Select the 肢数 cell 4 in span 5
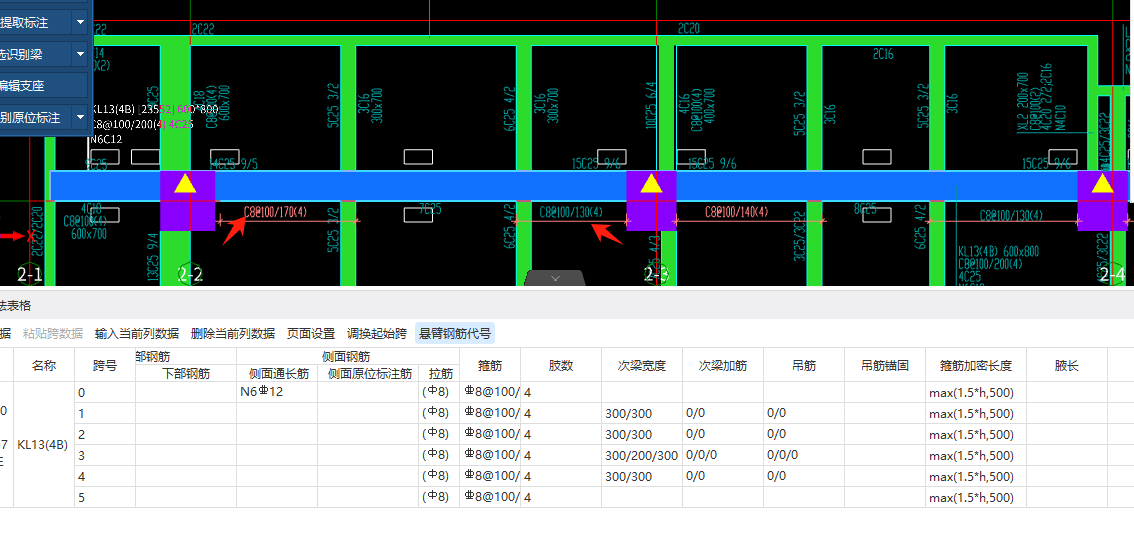Screen dimensions: 1134x553 coord(560,497)
